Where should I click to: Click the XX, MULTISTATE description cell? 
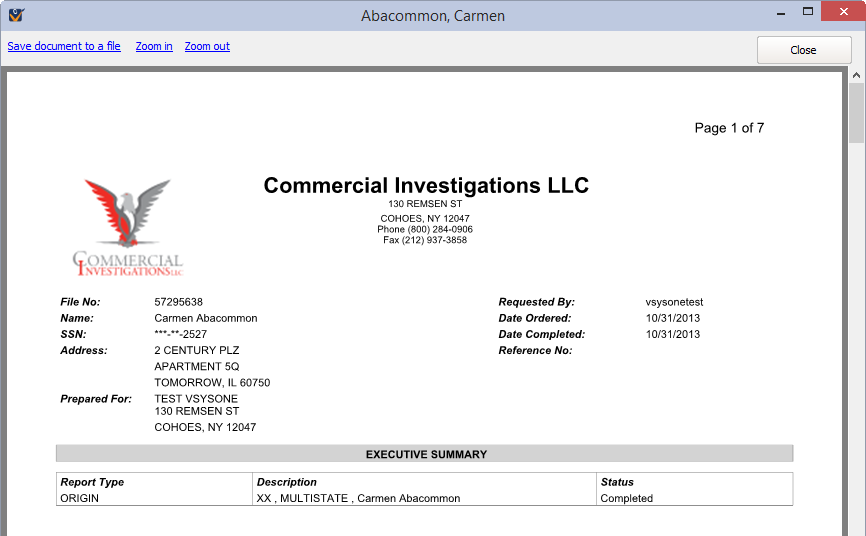[358, 498]
